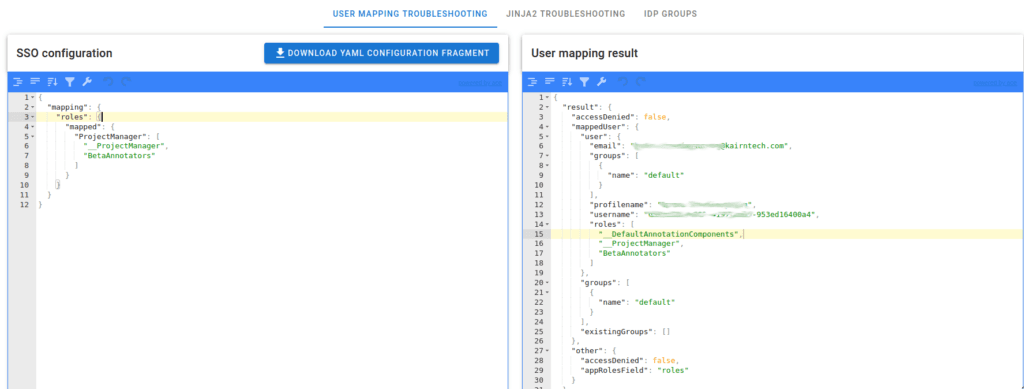Screen dimensions: 1024x389
Task: Open filter/transform in User mapping result editor
Action: click(584, 82)
